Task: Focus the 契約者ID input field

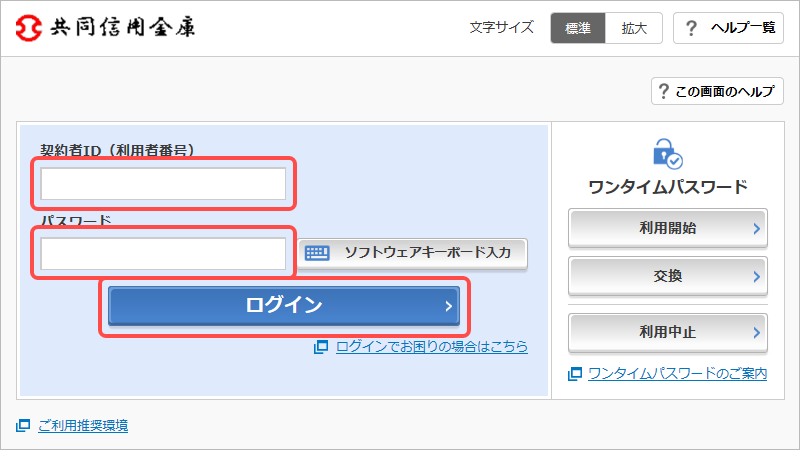Action: pos(163,184)
